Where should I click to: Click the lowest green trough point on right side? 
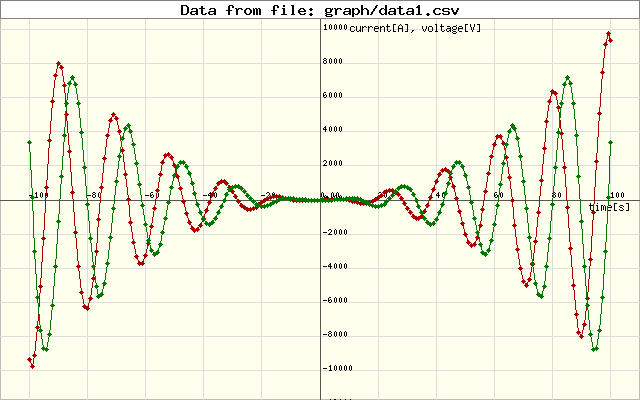tap(595, 349)
